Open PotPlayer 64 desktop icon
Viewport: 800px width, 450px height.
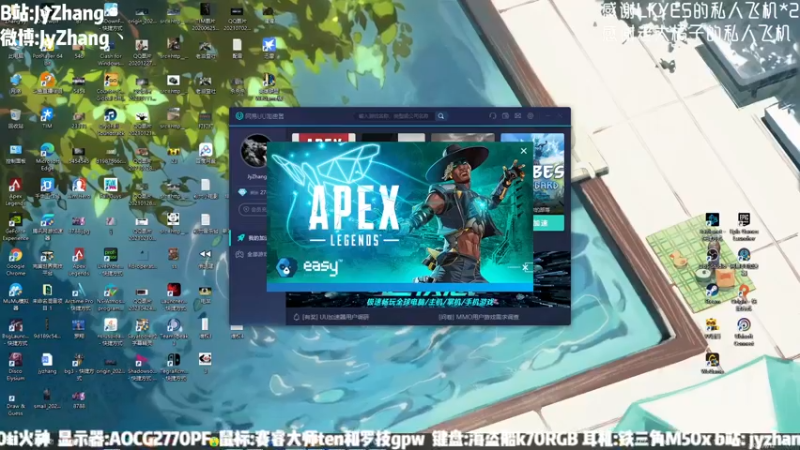[x=47, y=50]
